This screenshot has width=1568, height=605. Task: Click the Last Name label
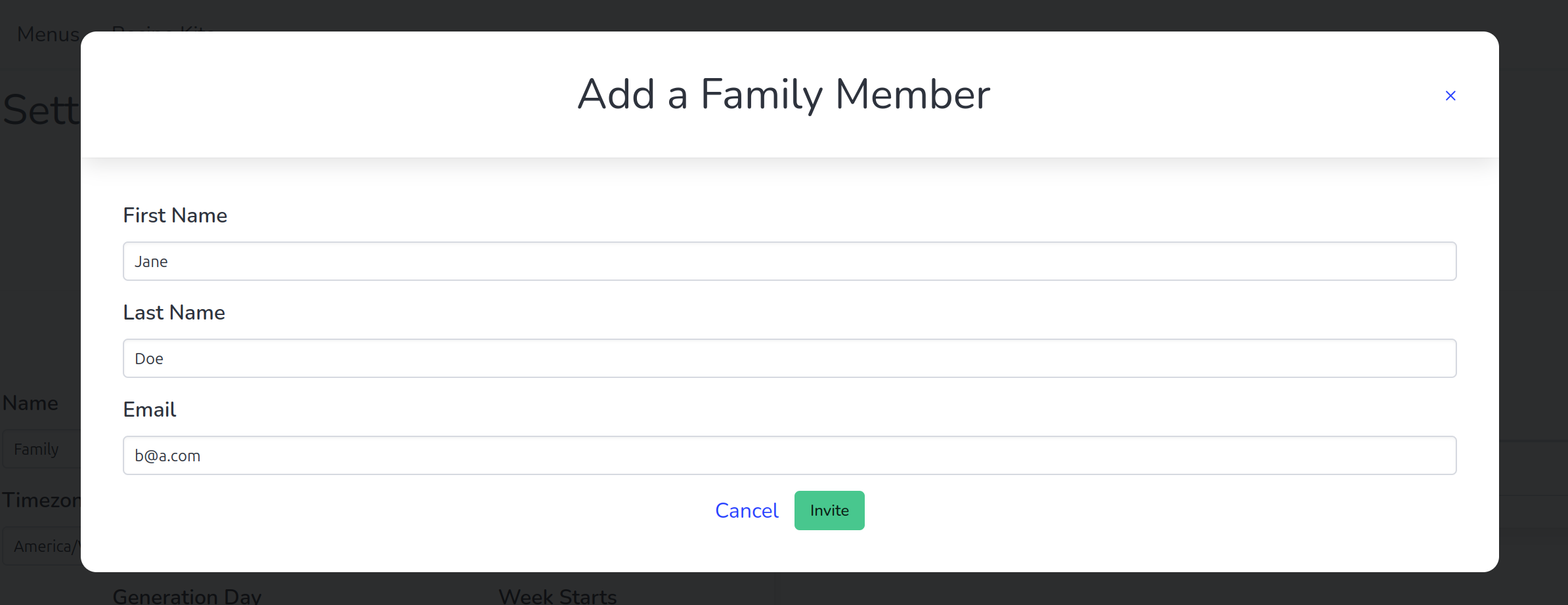click(174, 312)
